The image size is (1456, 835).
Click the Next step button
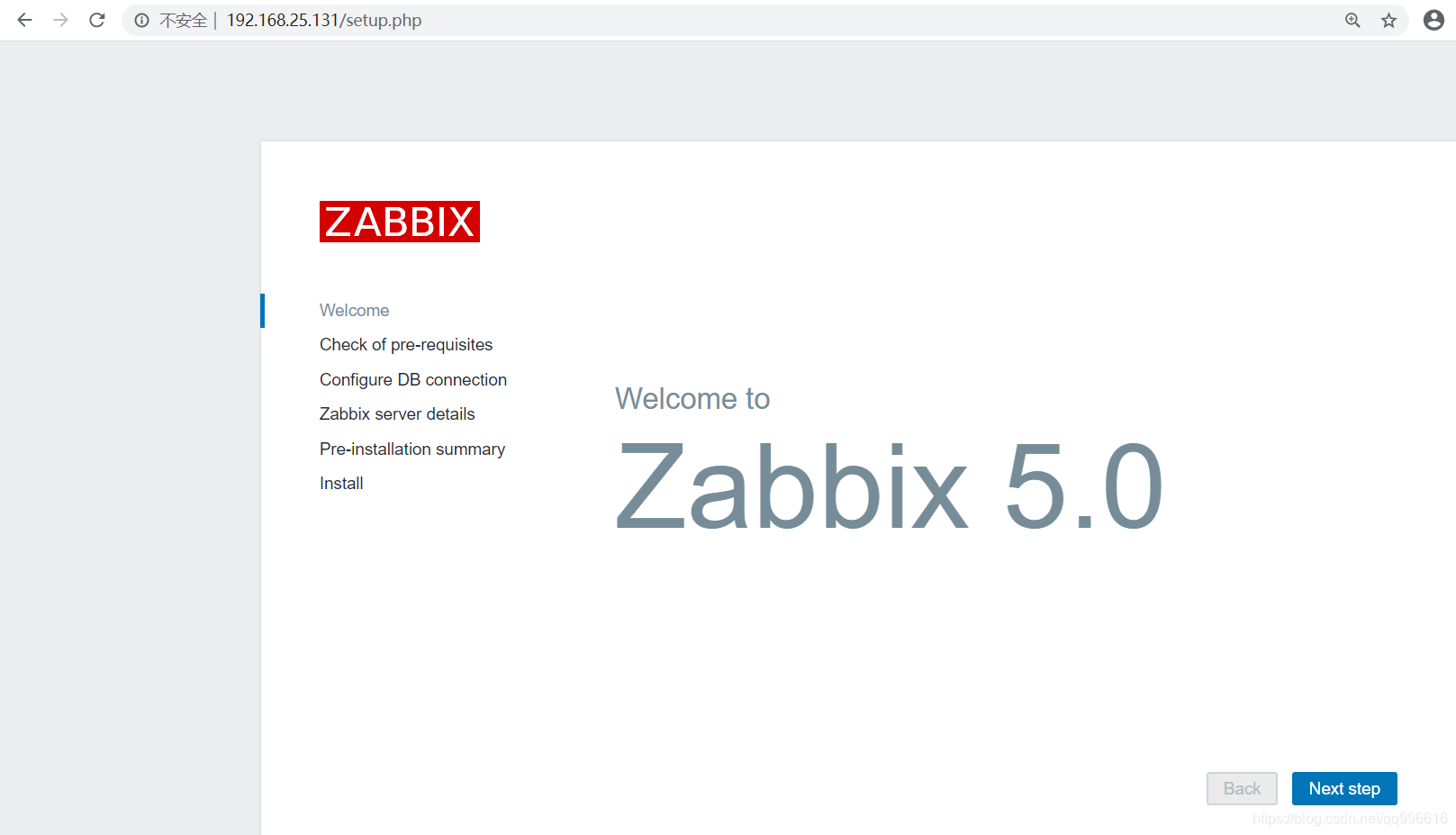coord(1344,788)
